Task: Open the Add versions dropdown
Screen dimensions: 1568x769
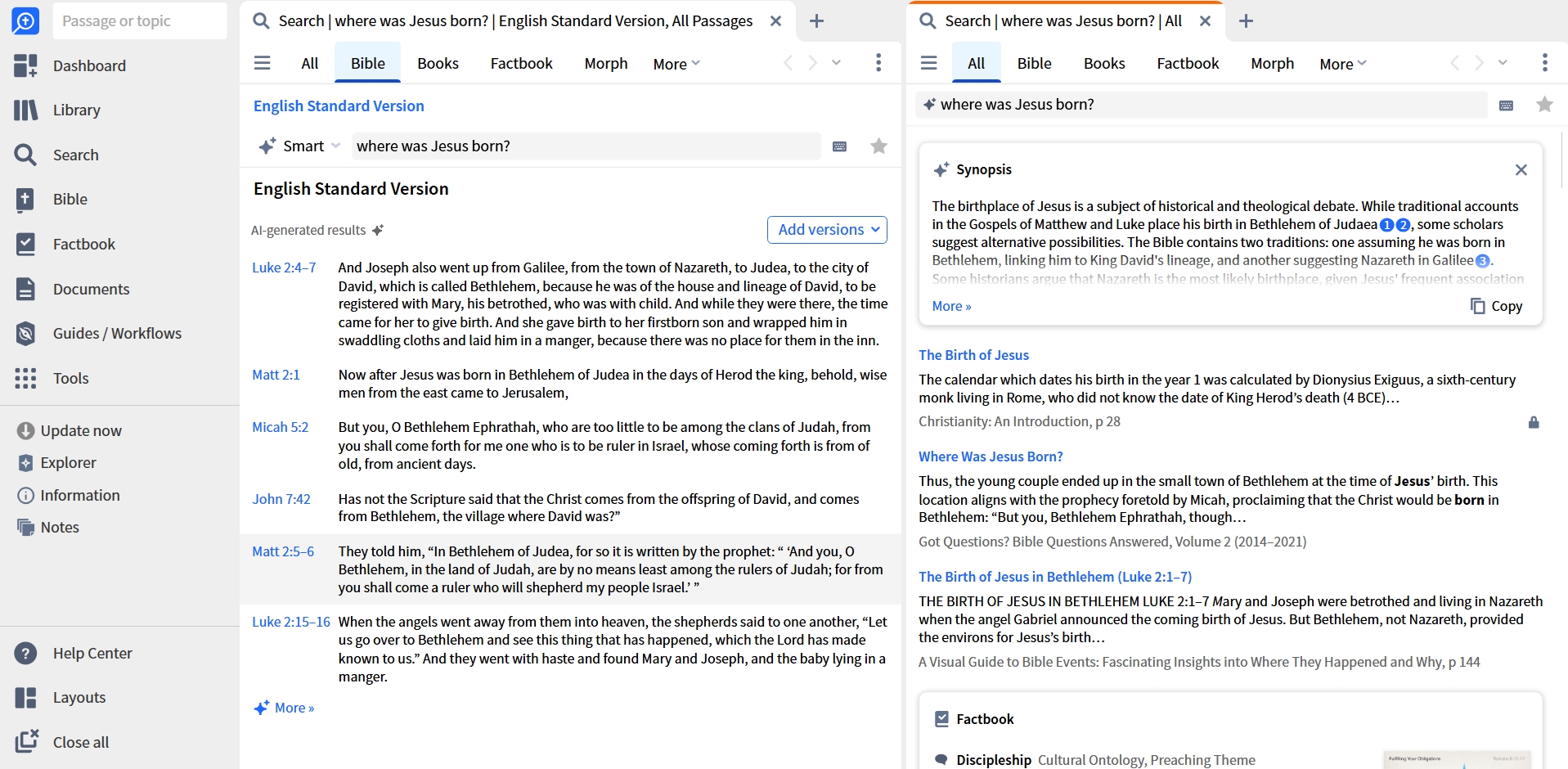Action: click(827, 230)
